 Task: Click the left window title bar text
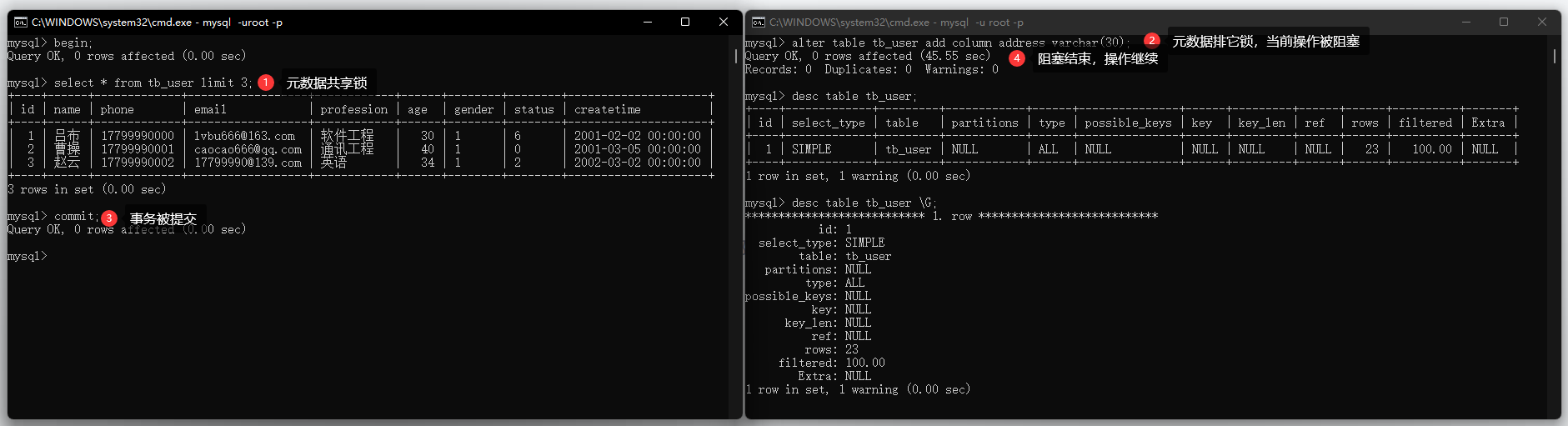point(157,23)
